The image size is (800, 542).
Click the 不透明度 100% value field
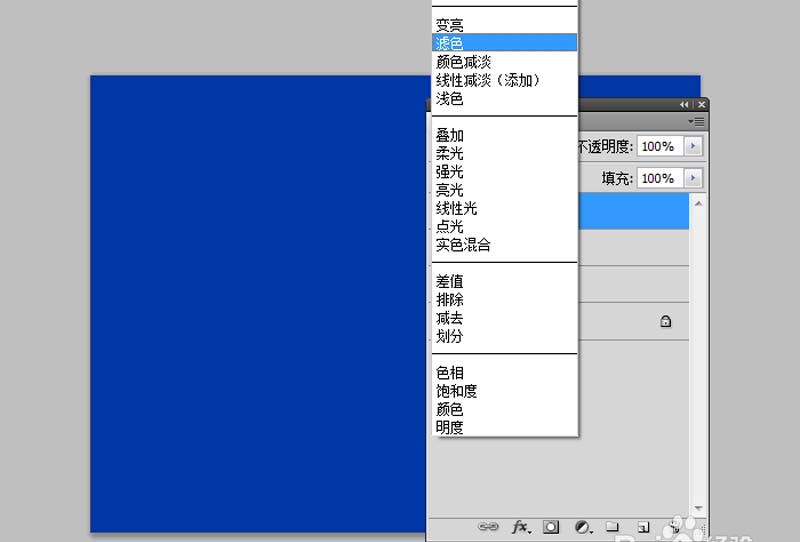tap(660, 146)
